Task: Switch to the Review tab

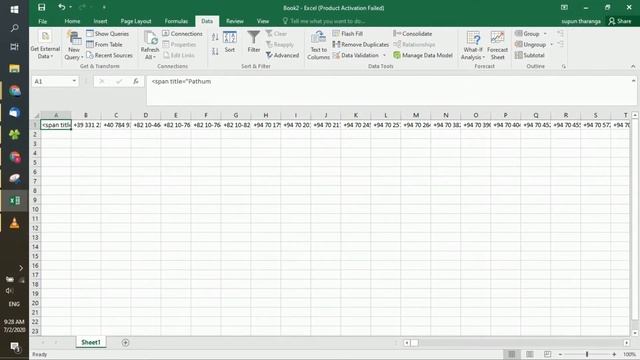Action: tap(235, 21)
